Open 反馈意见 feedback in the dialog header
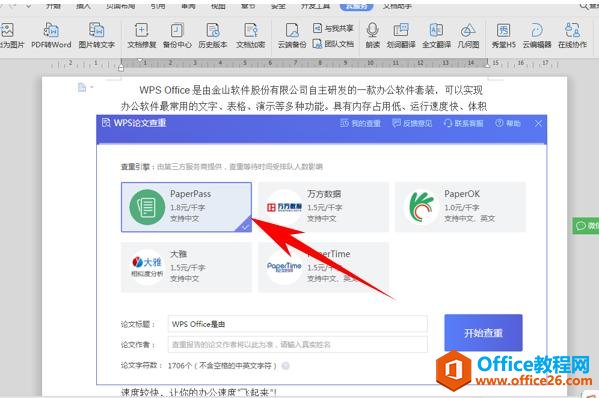The width and height of the screenshot is (599, 398). coord(412,123)
